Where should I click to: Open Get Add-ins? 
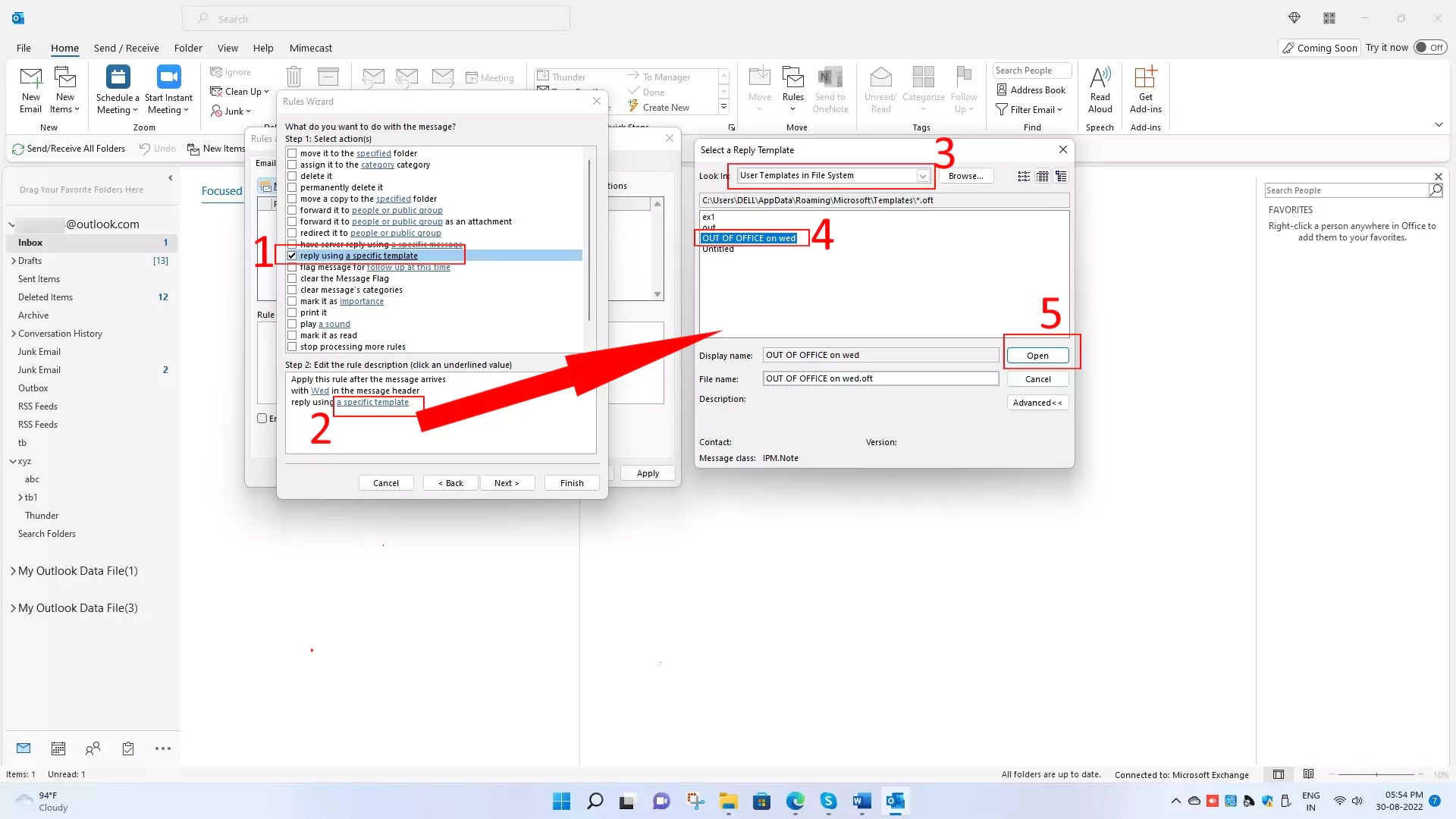coord(1146,87)
